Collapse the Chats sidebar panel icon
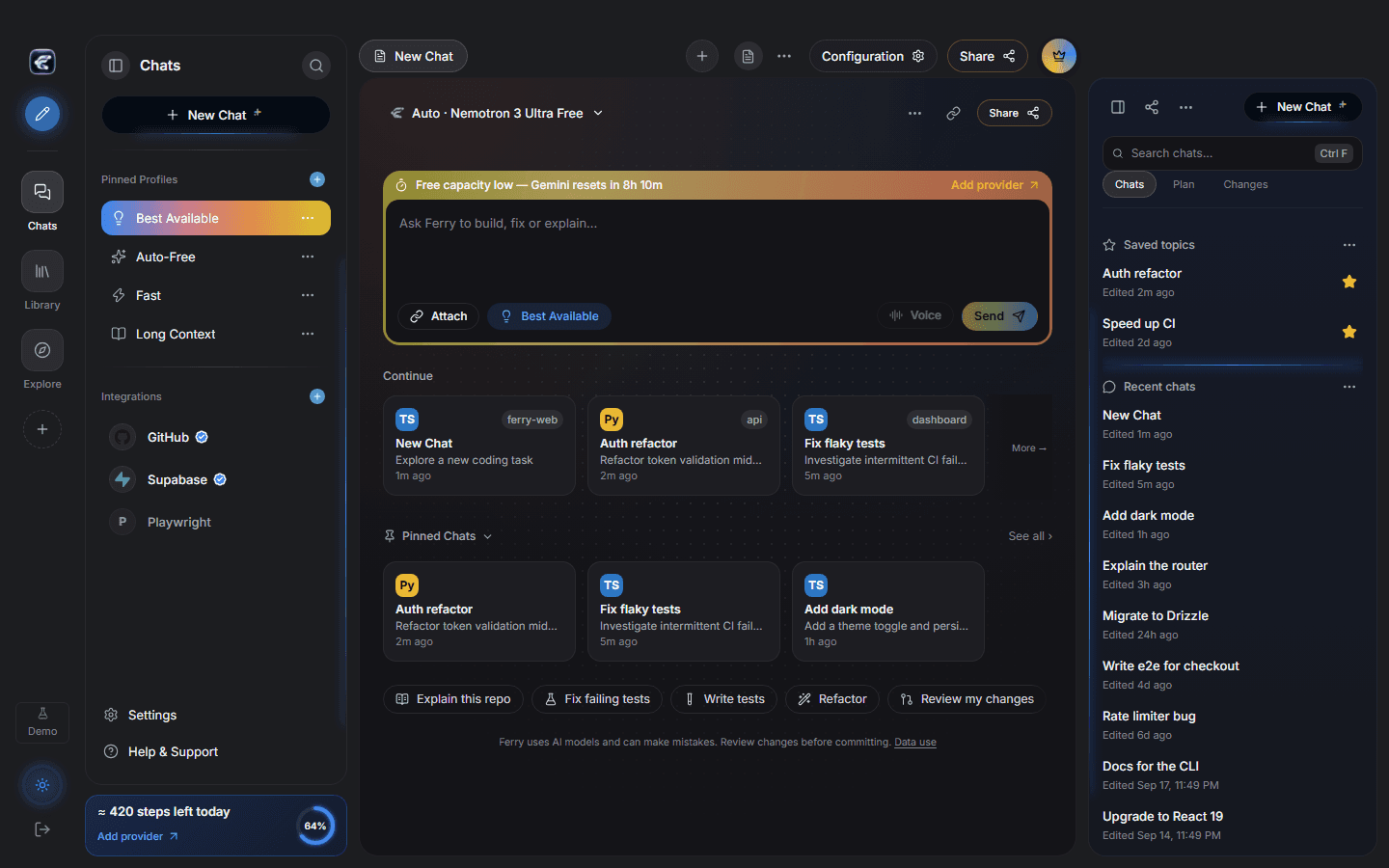 tap(116, 66)
